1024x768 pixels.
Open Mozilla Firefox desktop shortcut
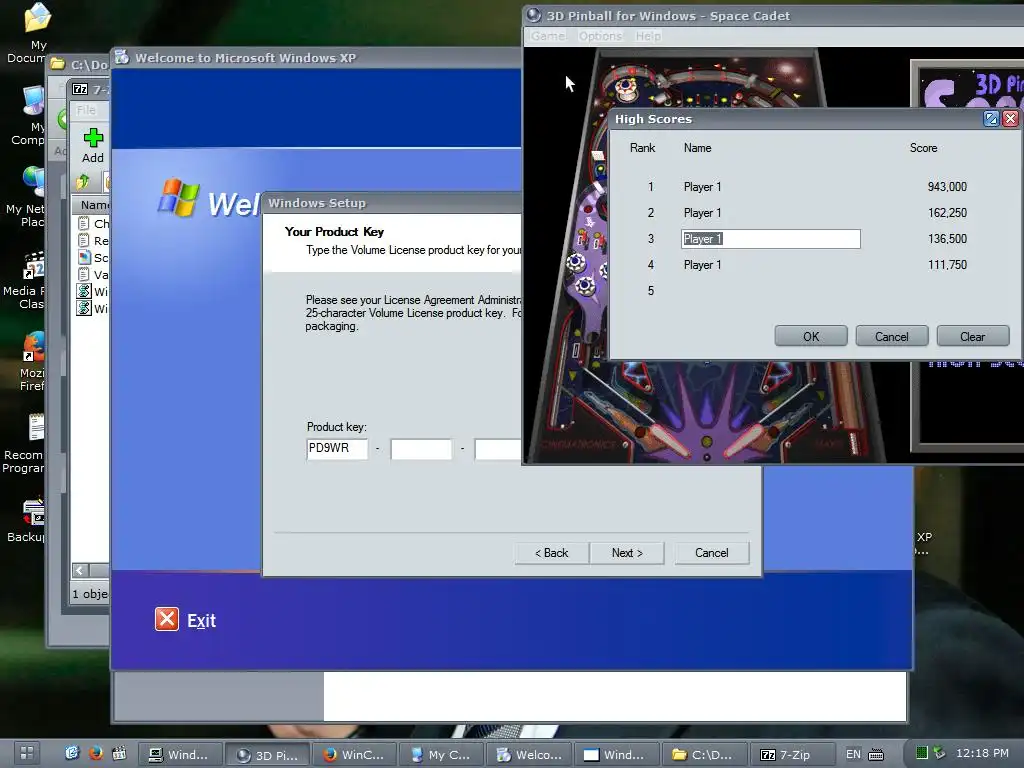coord(33,361)
